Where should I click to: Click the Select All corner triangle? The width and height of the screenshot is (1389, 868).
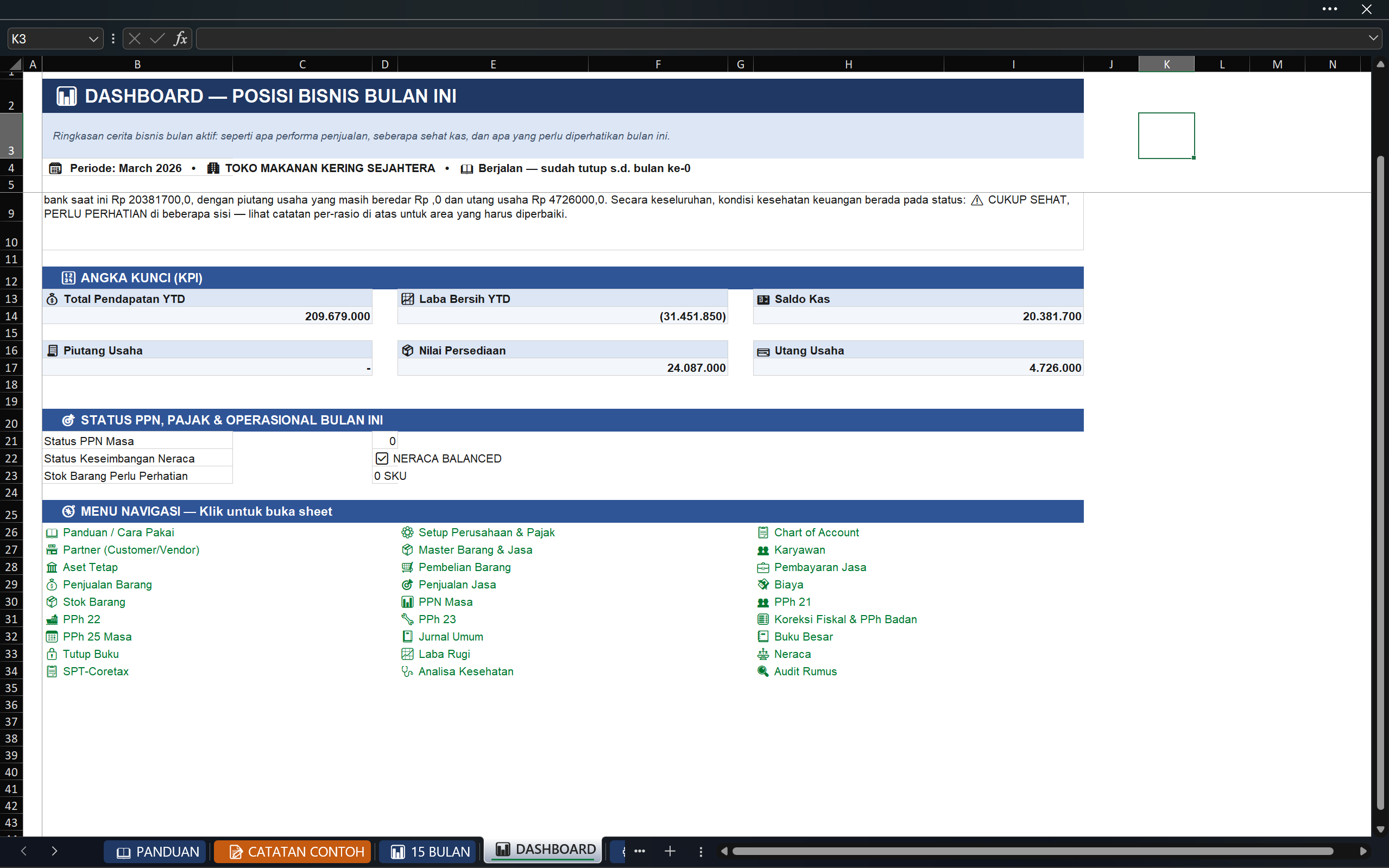(16, 64)
